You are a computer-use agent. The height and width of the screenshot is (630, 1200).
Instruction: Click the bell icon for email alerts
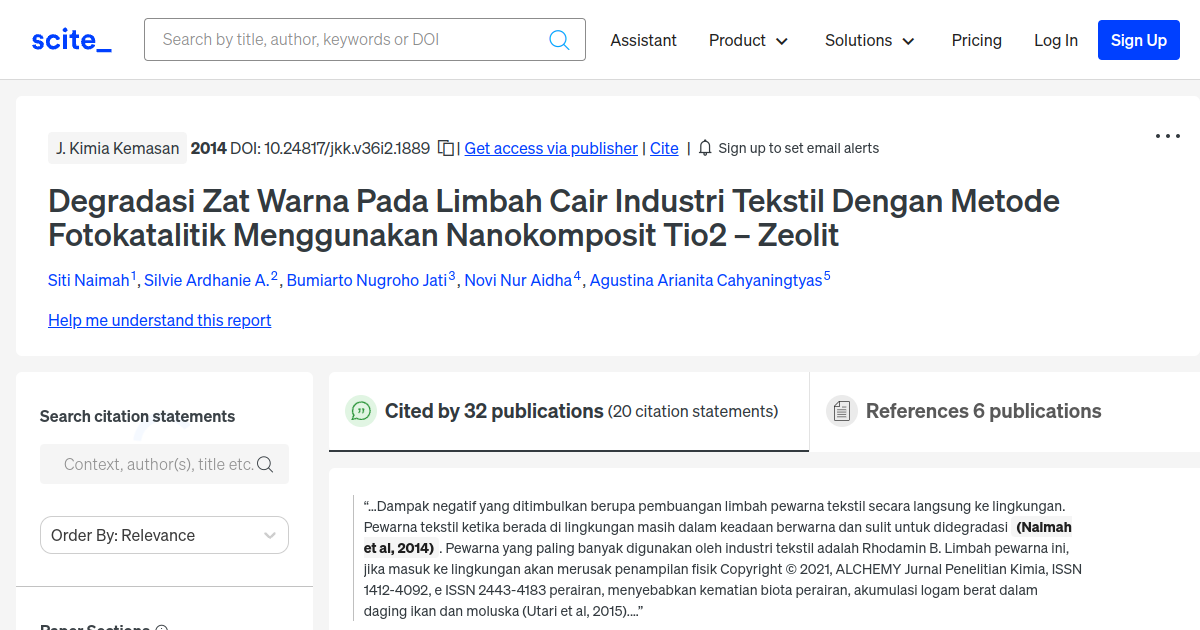click(x=705, y=148)
